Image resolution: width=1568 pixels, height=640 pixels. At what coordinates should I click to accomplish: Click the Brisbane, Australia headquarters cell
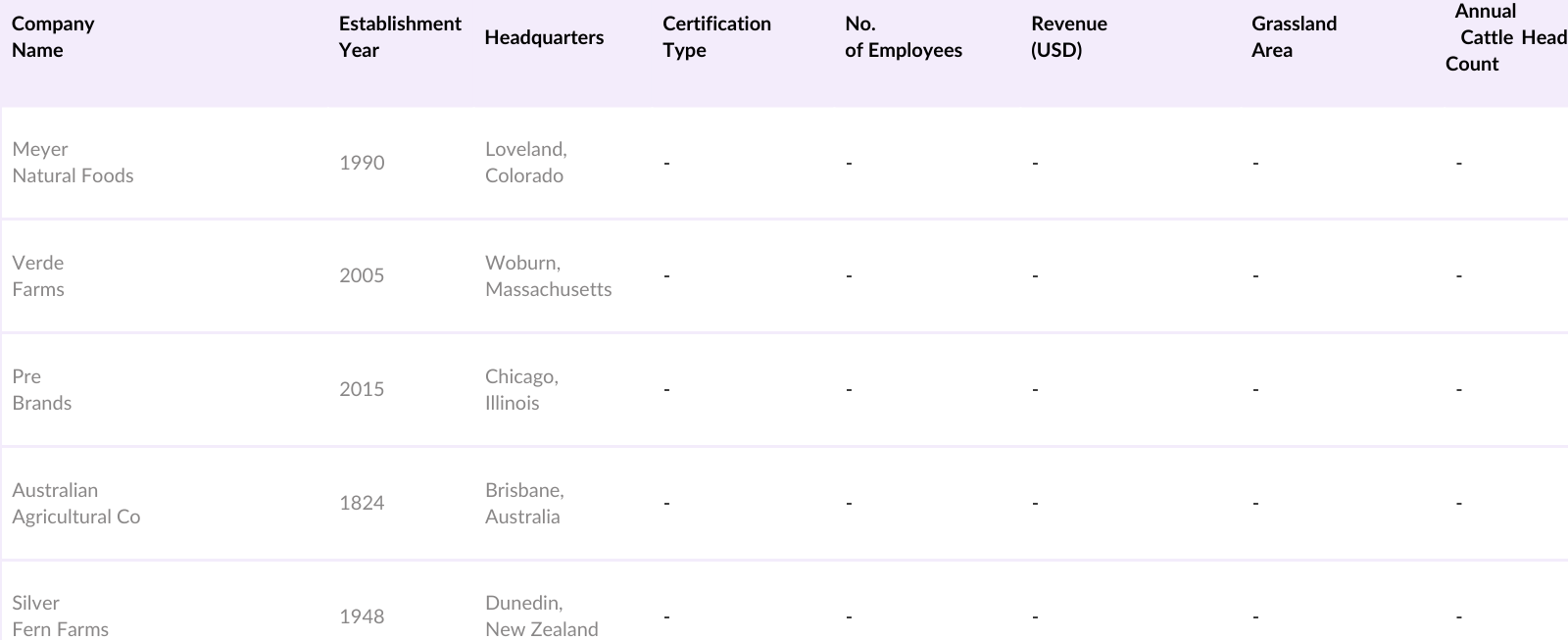(x=524, y=504)
